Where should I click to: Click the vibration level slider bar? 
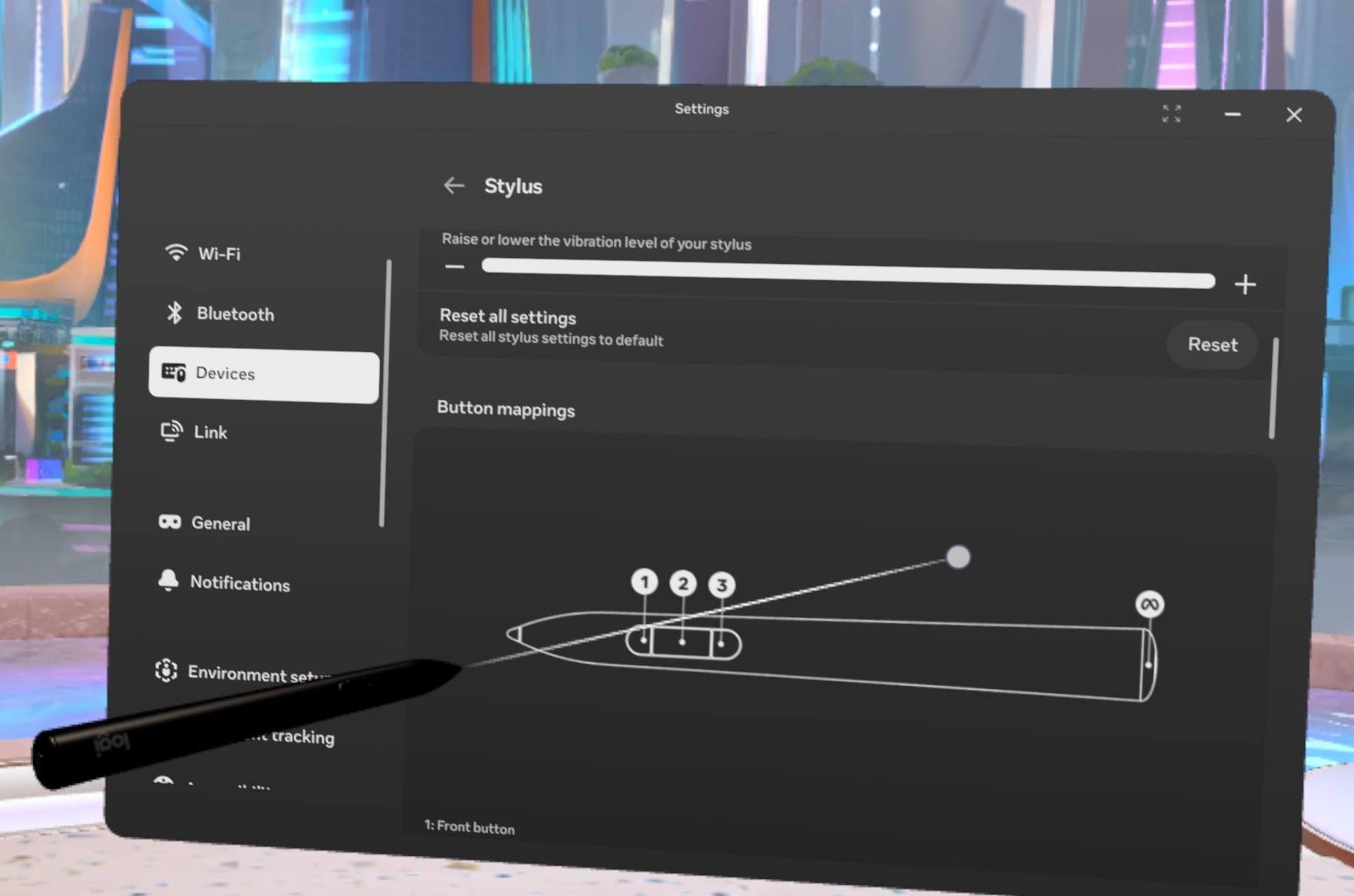coord(847,273)
